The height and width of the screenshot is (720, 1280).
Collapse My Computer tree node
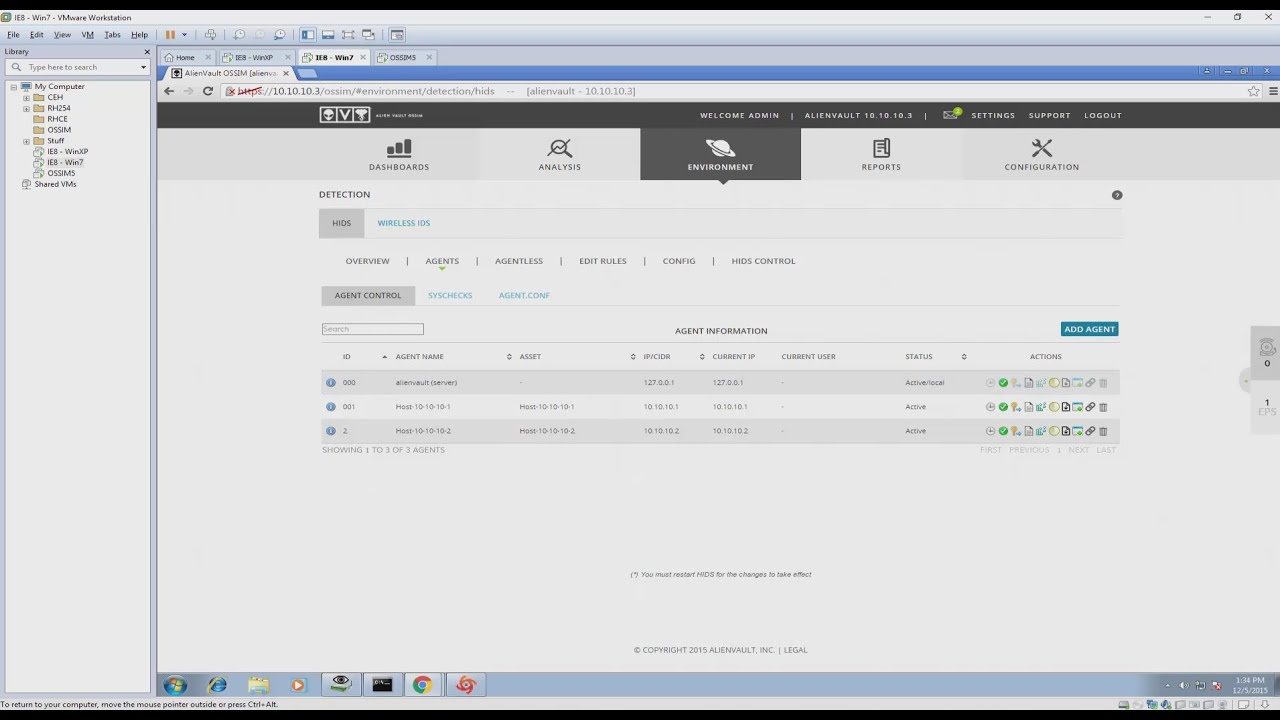[x=14, y=87]
